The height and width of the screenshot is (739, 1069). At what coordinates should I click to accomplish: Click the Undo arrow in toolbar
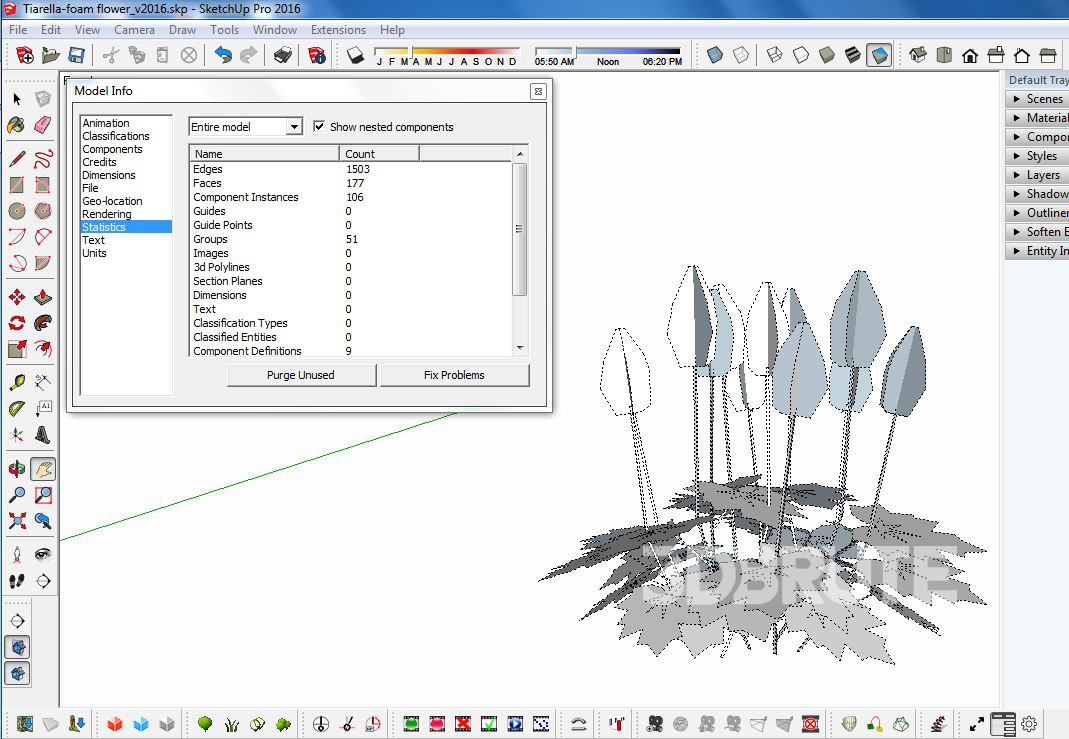[223, 55]
